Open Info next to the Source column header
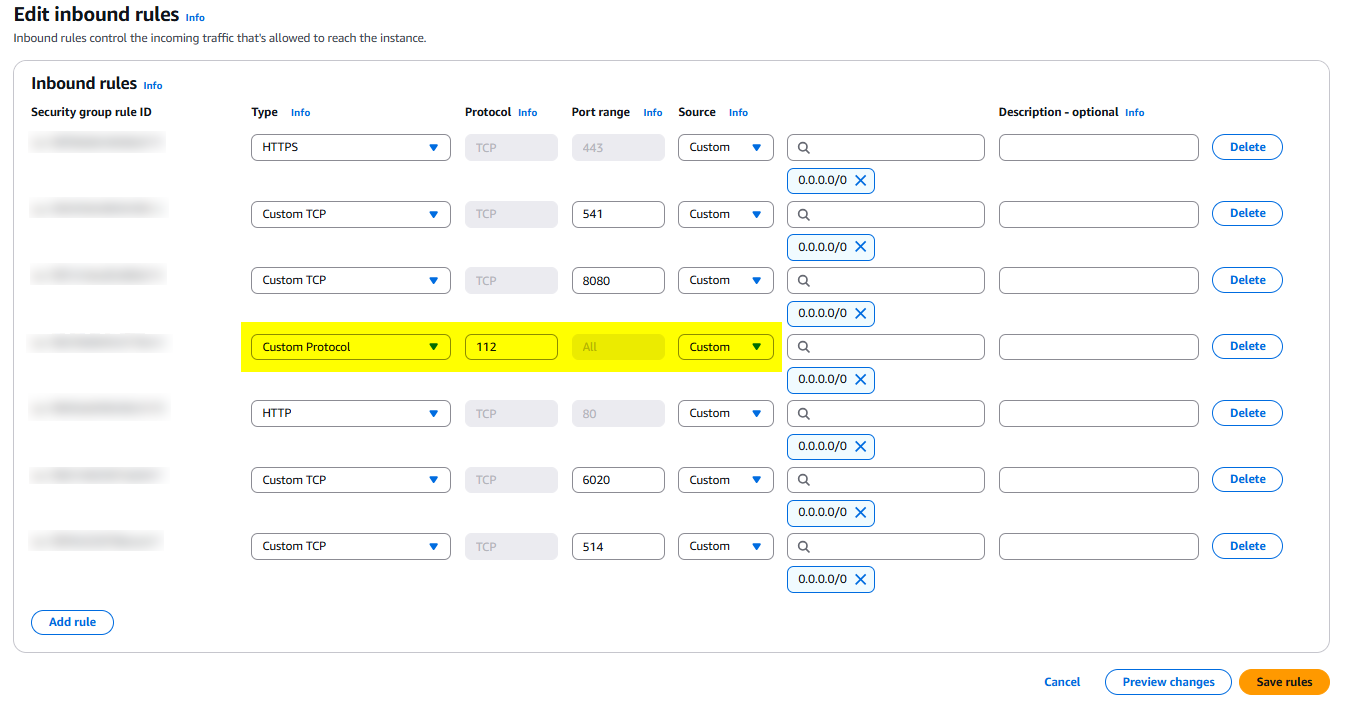Image resolution: width=1347 pixels, height=707 pixels. point(738,112)
